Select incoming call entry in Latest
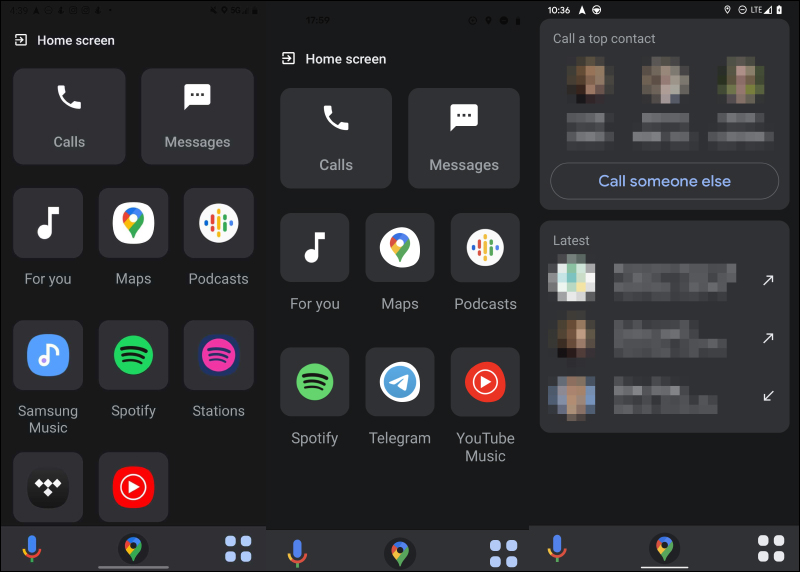The image size is (800, 572). coord(664,396)
